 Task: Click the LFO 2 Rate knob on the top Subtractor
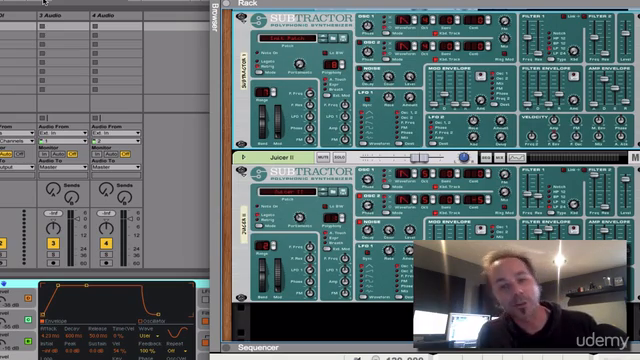(473, 120)
